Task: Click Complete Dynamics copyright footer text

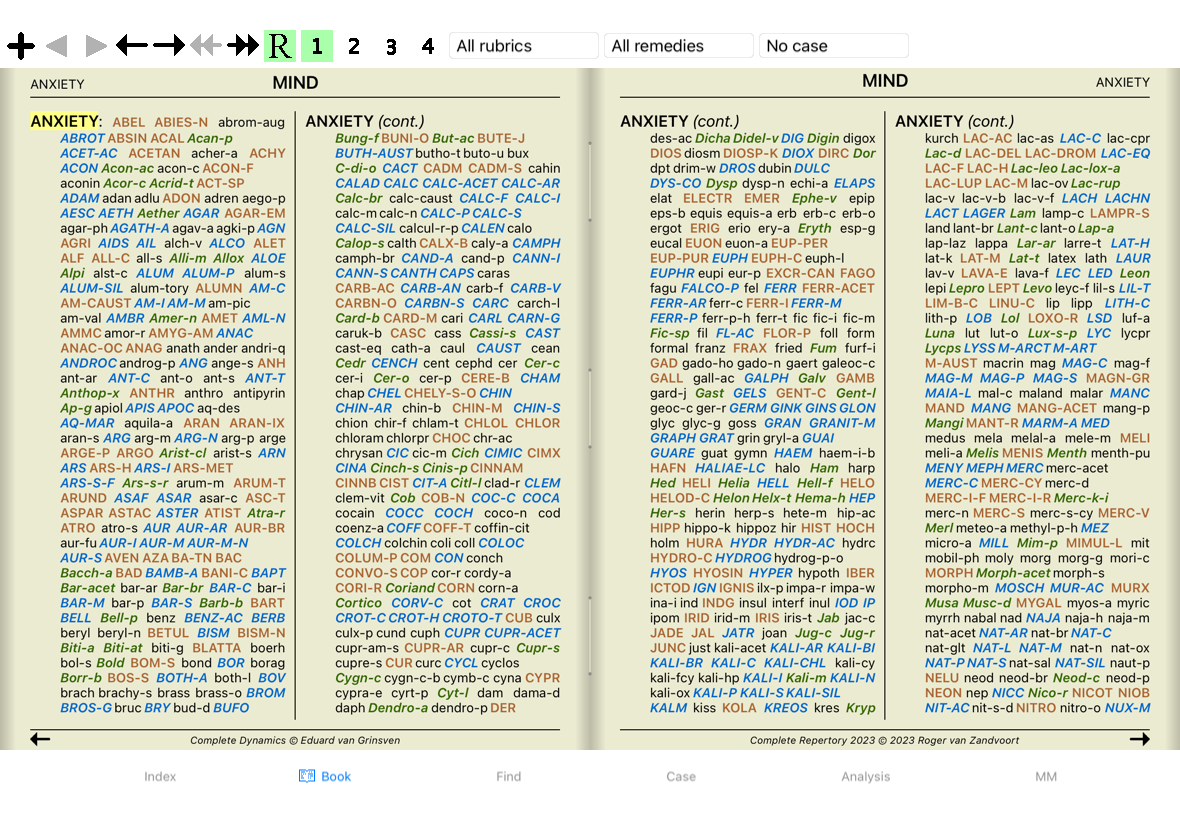Action: coord(295,740)
